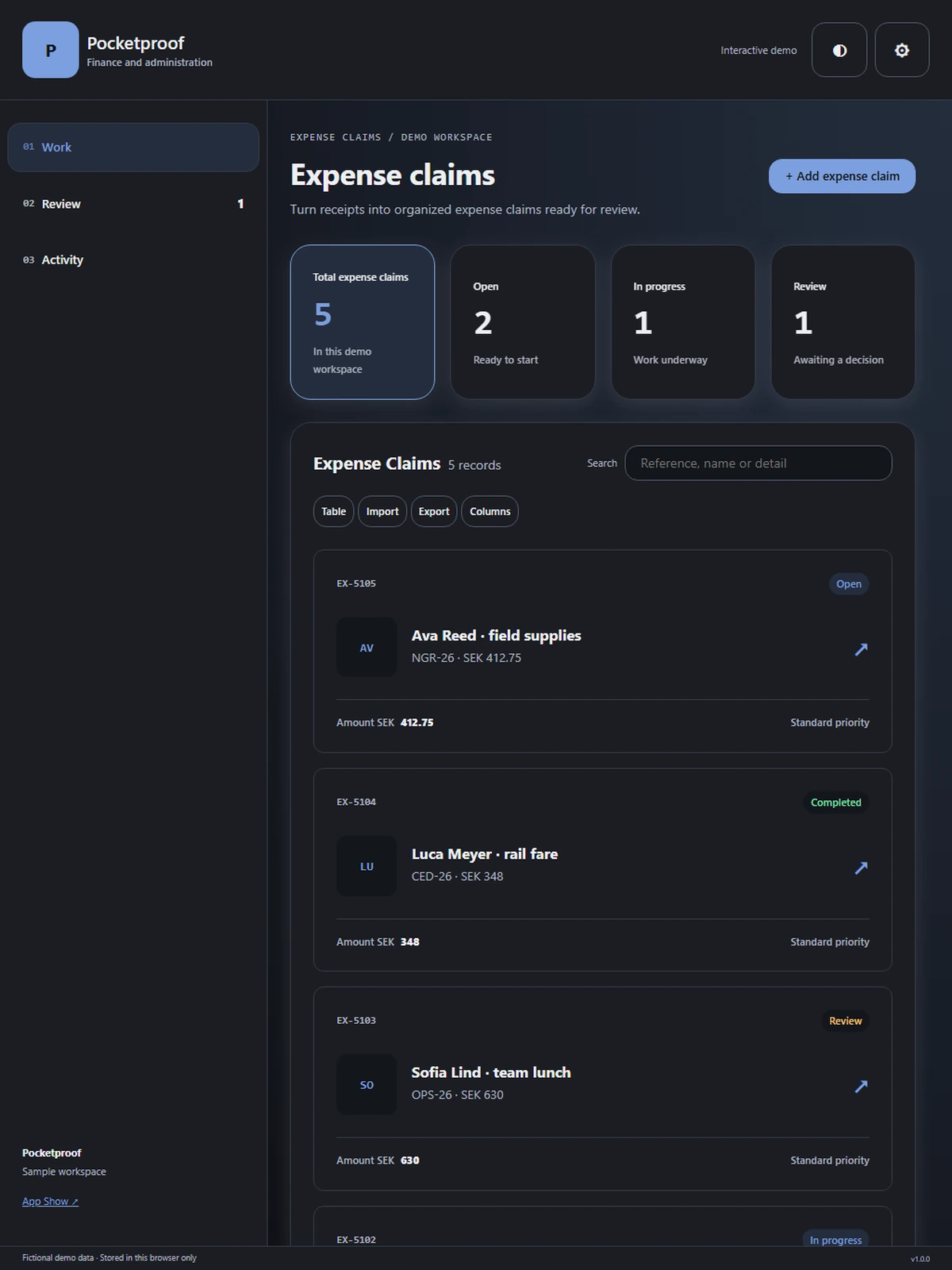This screenshot has height=1270, width=952.
Task: Click the amount value 412.75
Action: [416, 722]
